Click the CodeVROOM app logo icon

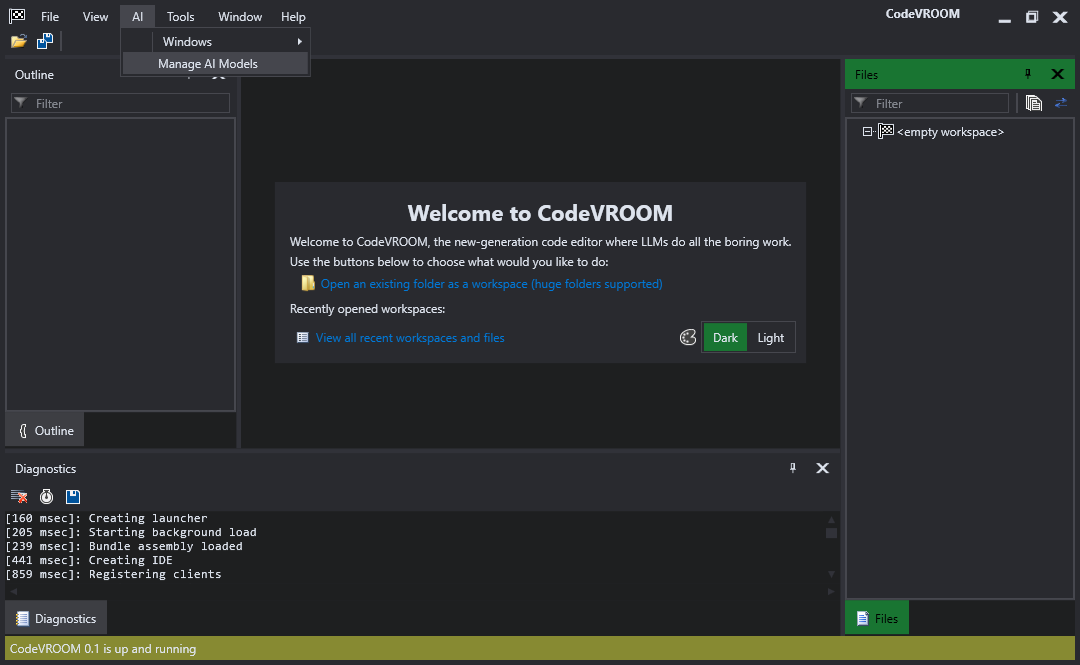point(17,16)
